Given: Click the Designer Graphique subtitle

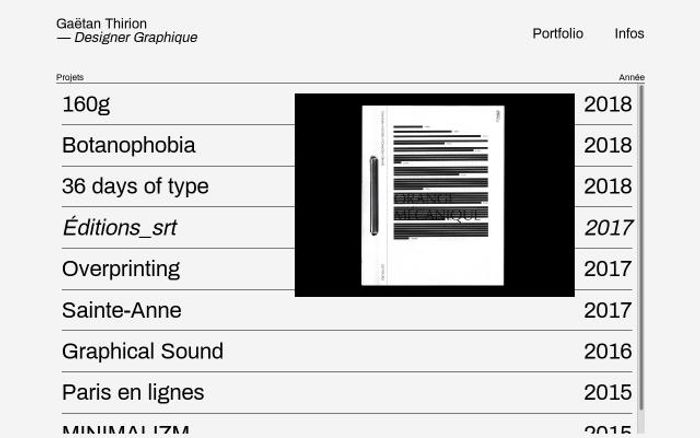Looking at the screenshot, I should (127, 38).
